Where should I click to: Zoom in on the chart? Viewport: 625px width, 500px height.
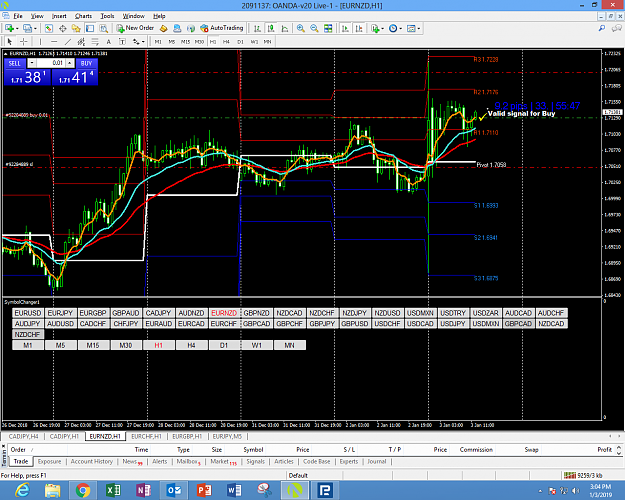[301, 28]
